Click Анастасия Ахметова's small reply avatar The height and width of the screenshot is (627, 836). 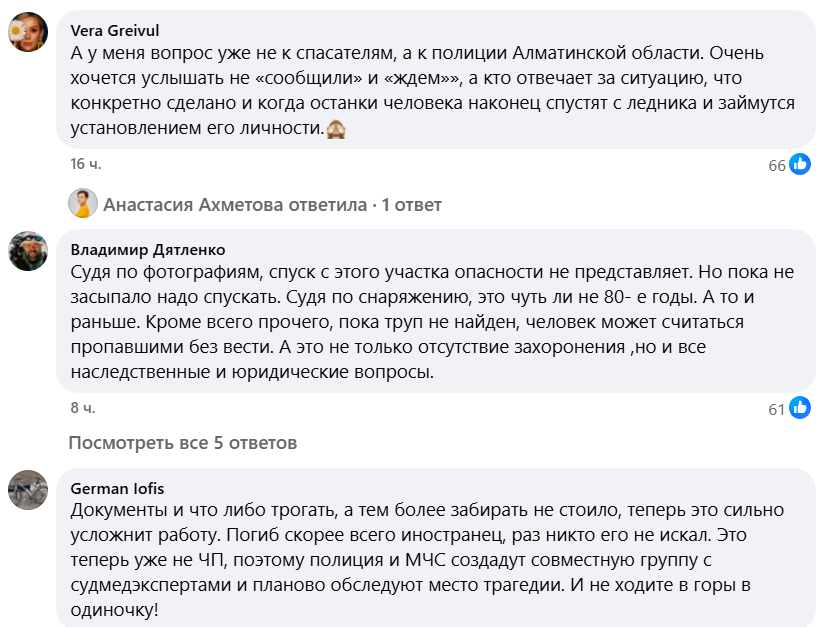83,203
